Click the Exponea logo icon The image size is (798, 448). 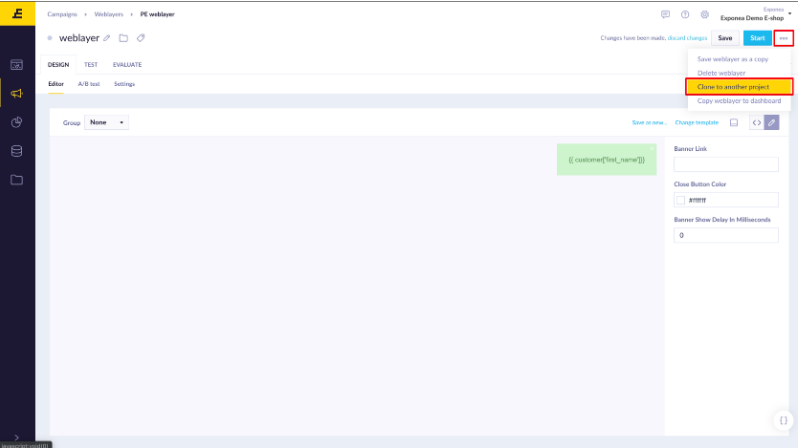(x=17, y=13)
